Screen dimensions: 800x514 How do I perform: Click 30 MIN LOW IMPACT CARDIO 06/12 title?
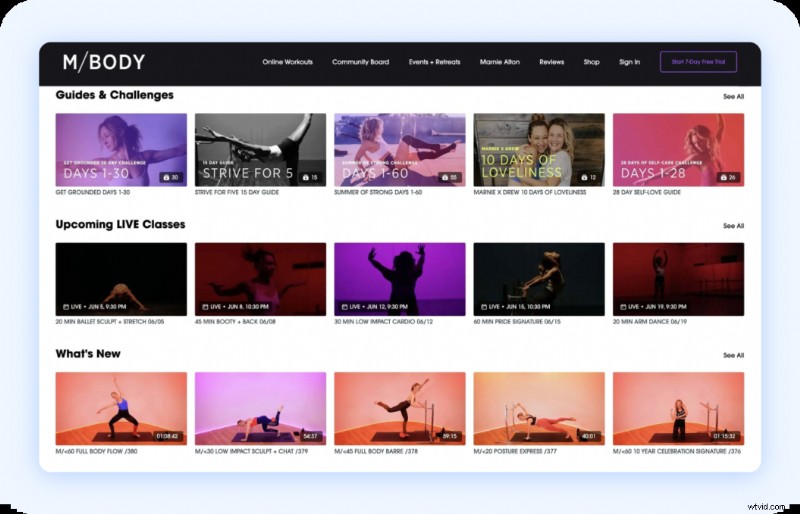[383, 322]
